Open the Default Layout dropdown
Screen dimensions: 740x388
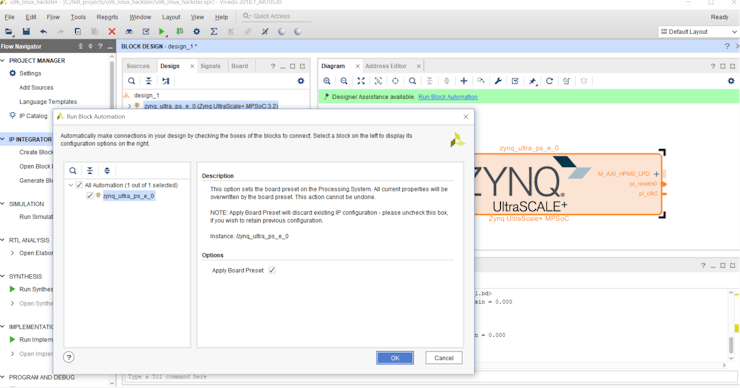point(698,32)
